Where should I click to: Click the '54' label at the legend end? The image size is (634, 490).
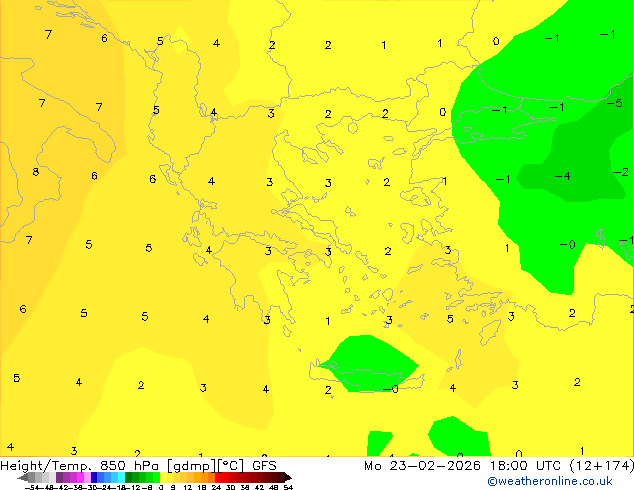[x=288, y=487]
